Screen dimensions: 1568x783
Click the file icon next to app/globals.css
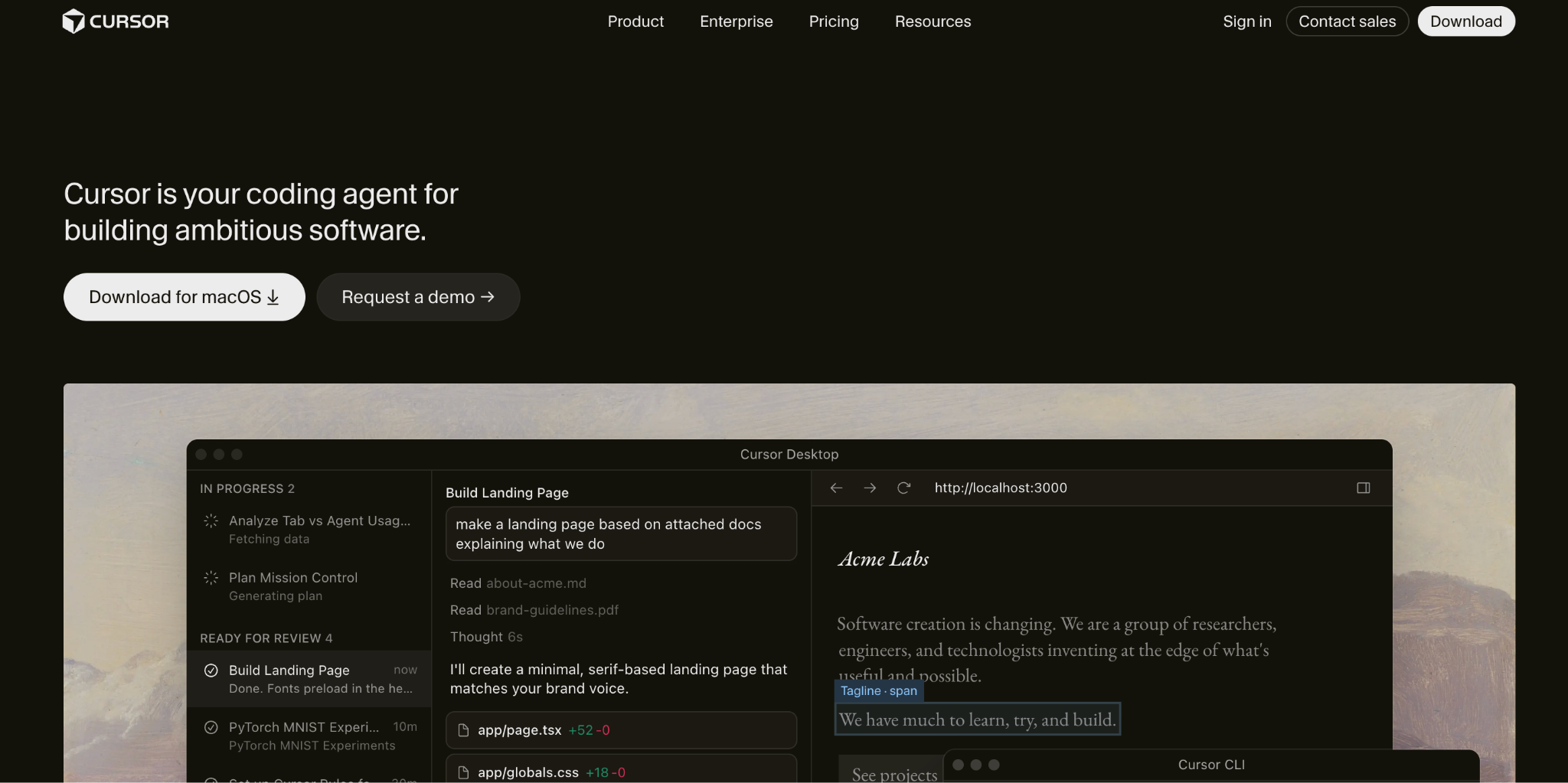(463, 772)
